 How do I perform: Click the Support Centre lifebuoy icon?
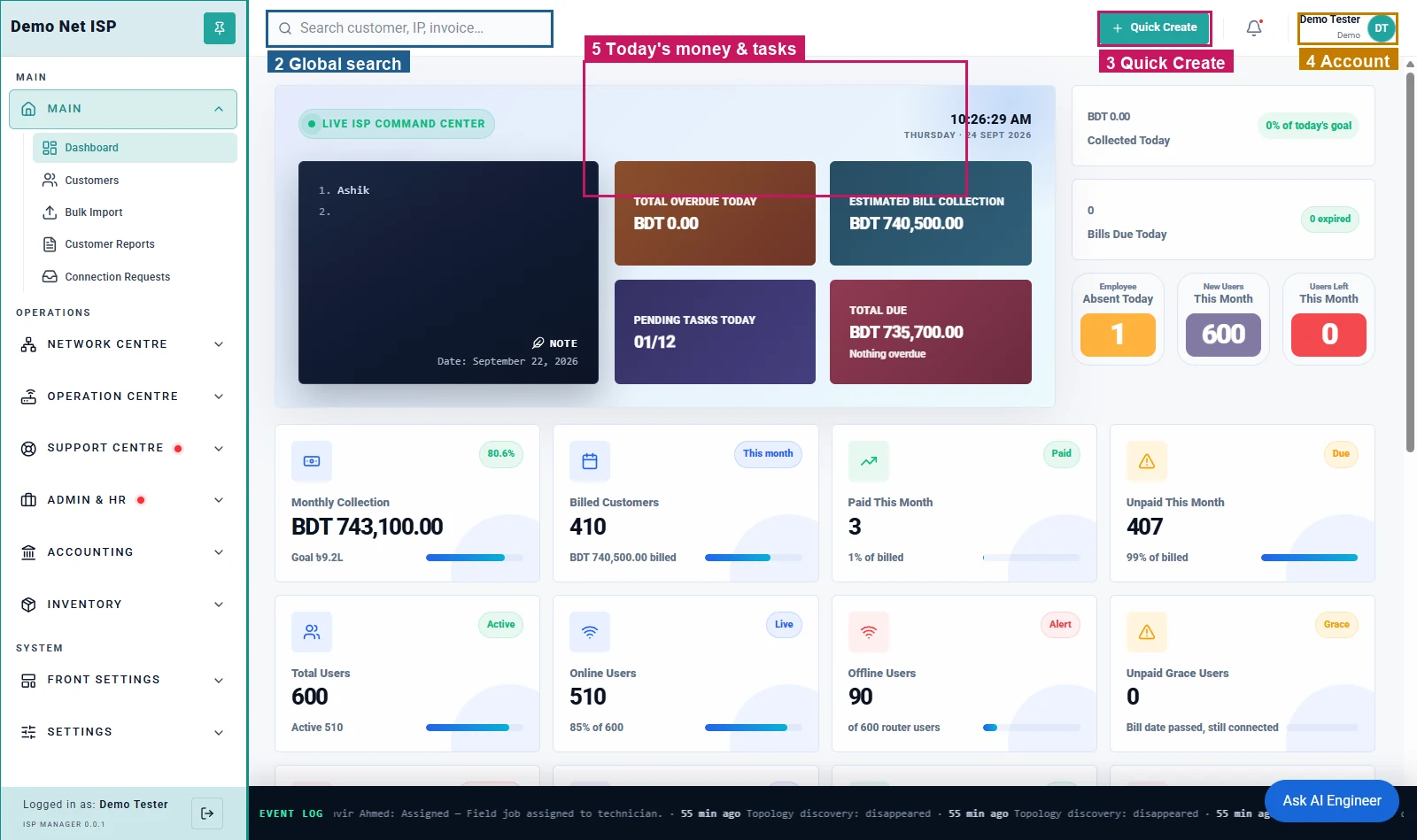(28, 449)
